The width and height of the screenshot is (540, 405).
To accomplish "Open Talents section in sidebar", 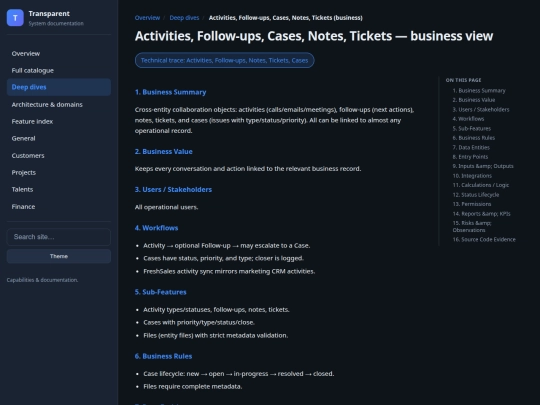I will tap(59, 189).
